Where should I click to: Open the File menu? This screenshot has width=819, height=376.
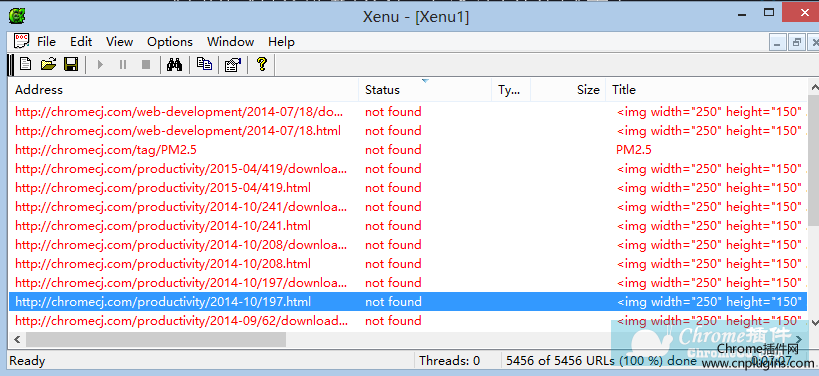[46, 42]
